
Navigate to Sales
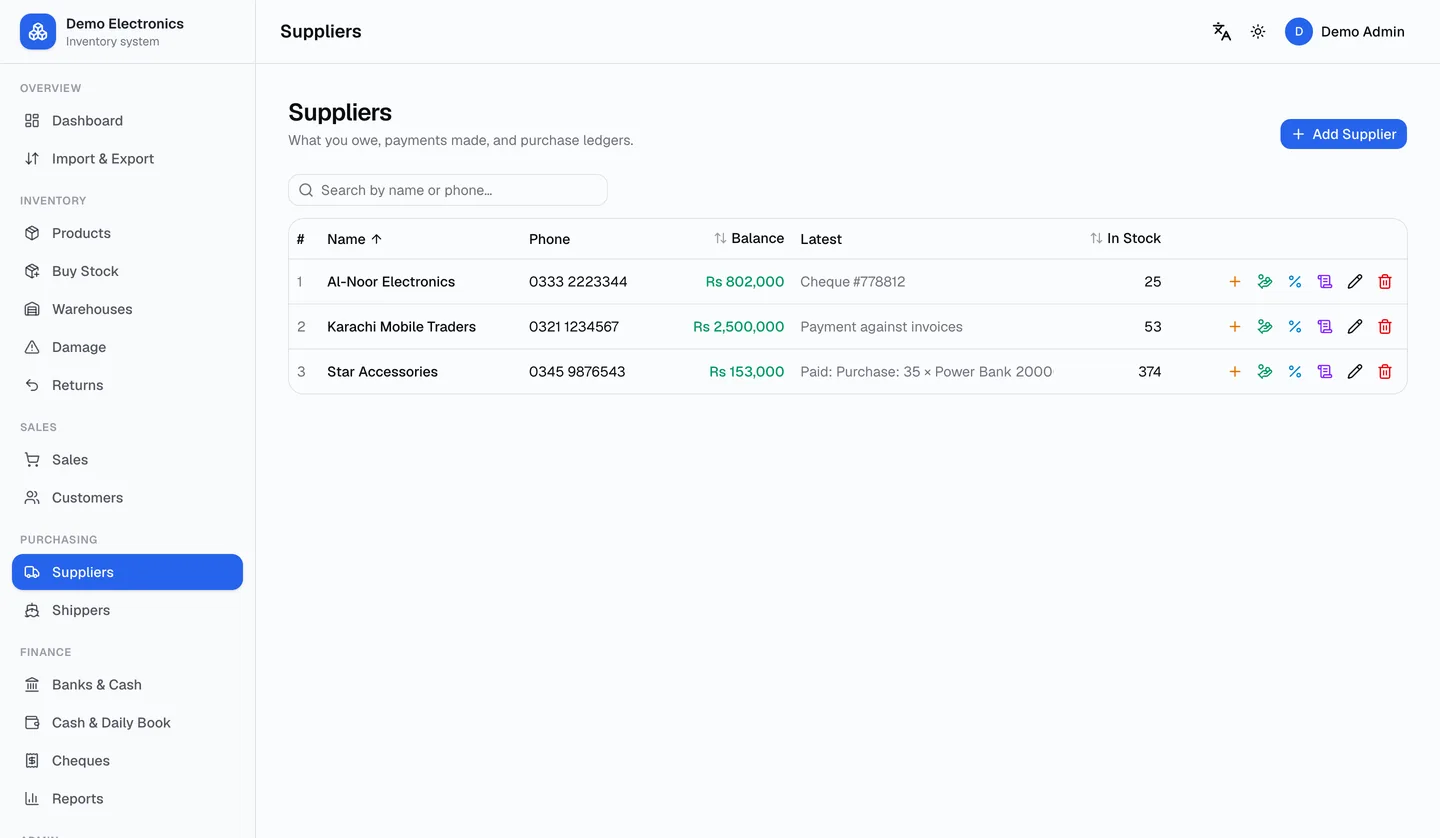pos(127,460)
